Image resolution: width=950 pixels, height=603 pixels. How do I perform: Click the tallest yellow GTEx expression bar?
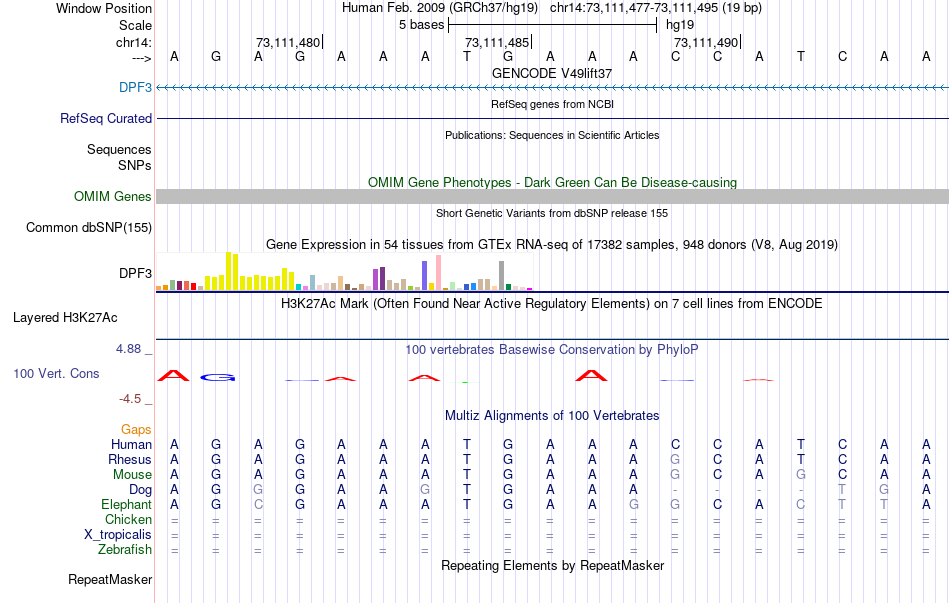(x=228, y=271)
